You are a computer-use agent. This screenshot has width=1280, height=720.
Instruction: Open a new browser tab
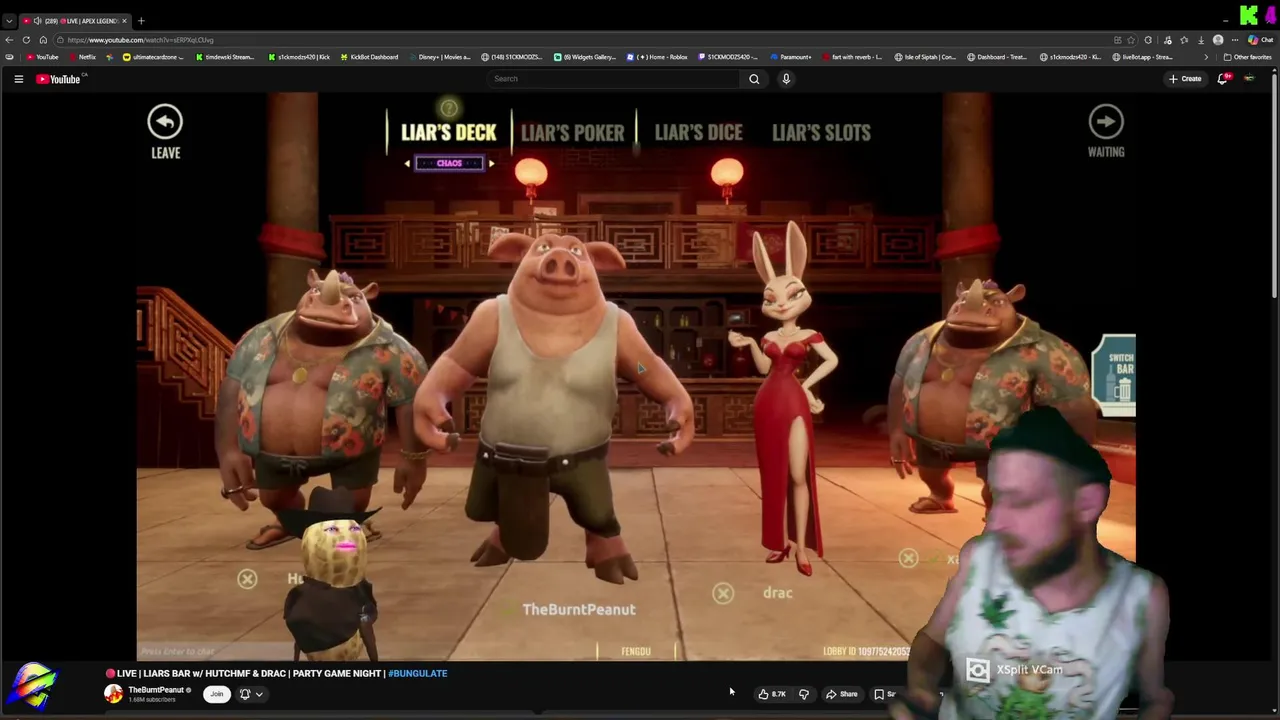[141, 21]
